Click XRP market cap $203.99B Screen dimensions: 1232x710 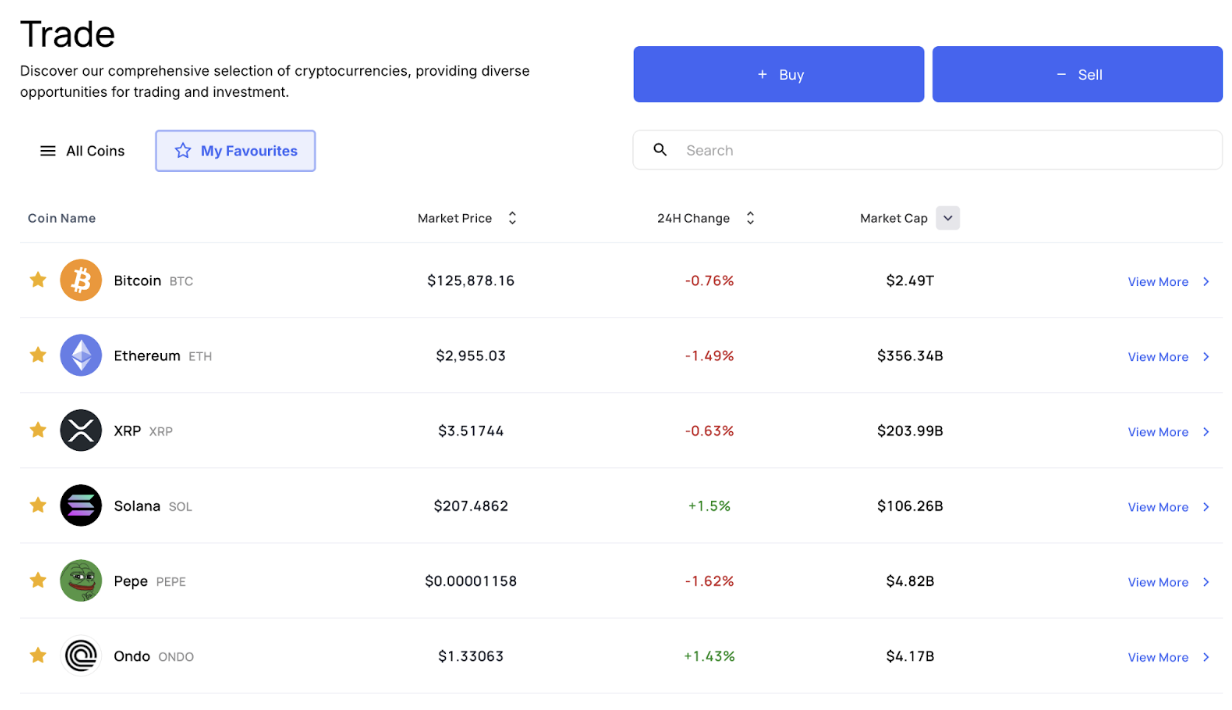(910, 431)
